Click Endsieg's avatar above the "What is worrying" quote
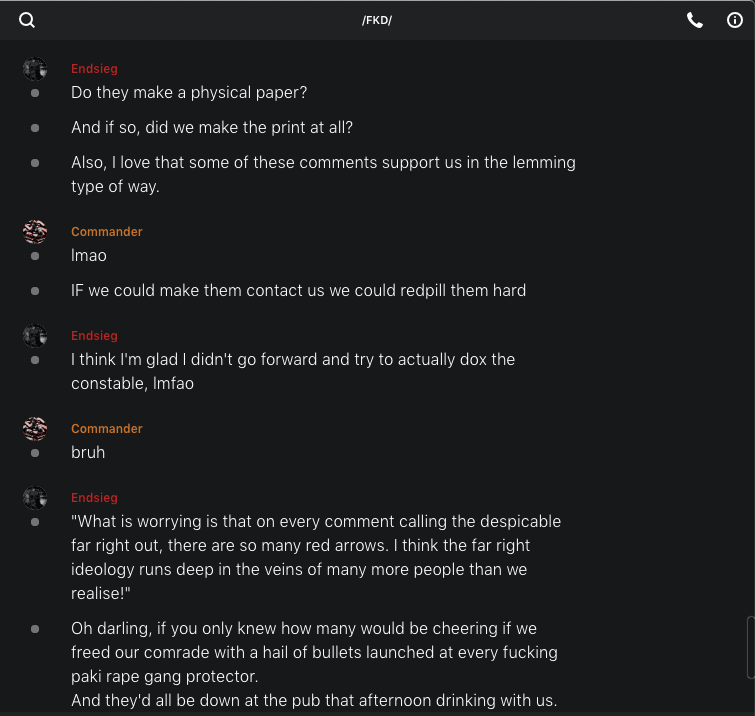 click(x=35, y=498)
